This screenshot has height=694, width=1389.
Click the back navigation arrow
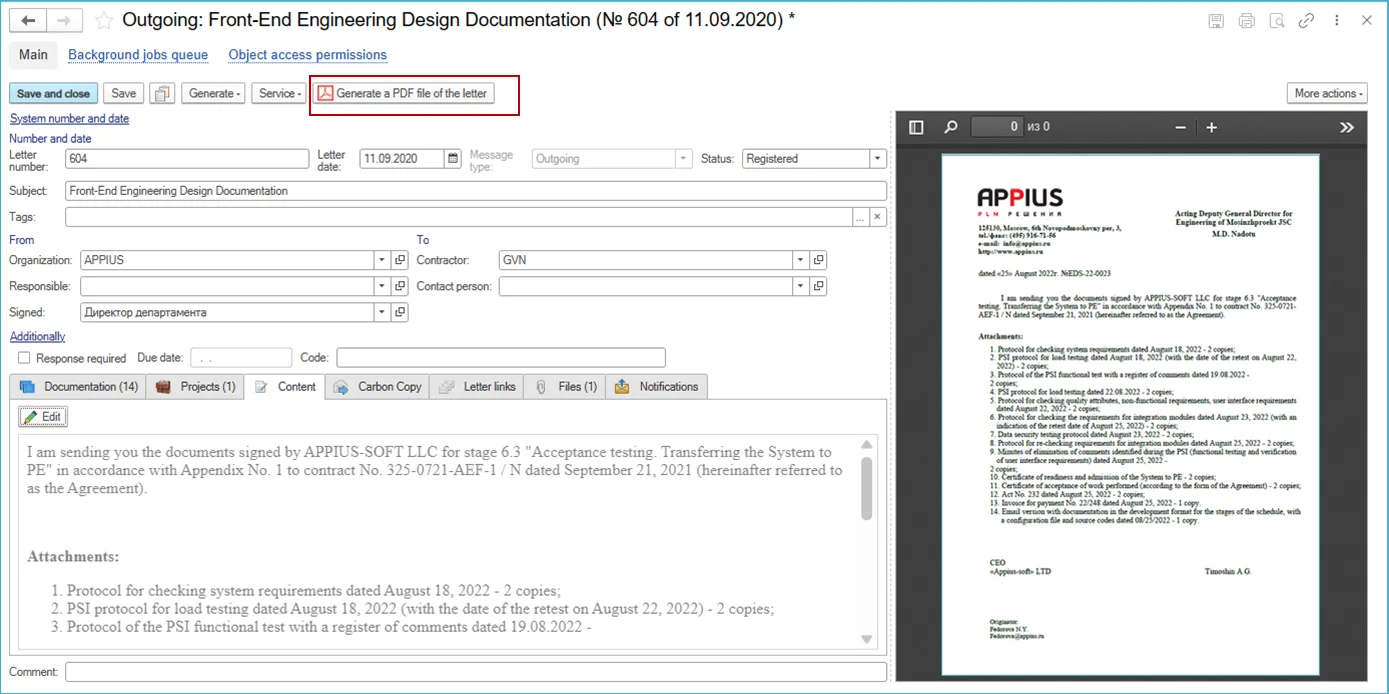[x=28, y=21]
